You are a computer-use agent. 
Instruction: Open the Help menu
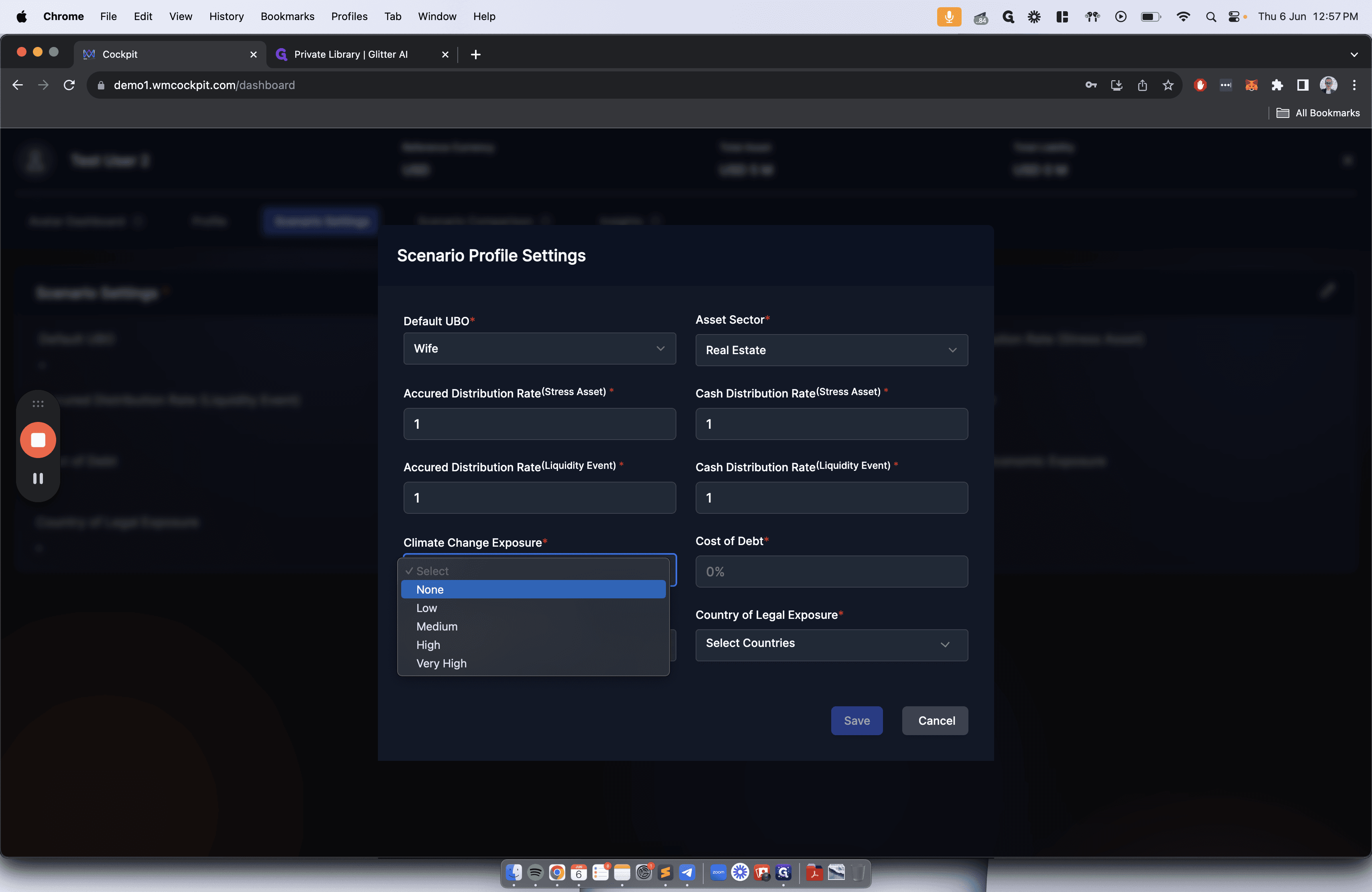coord(484,17)
